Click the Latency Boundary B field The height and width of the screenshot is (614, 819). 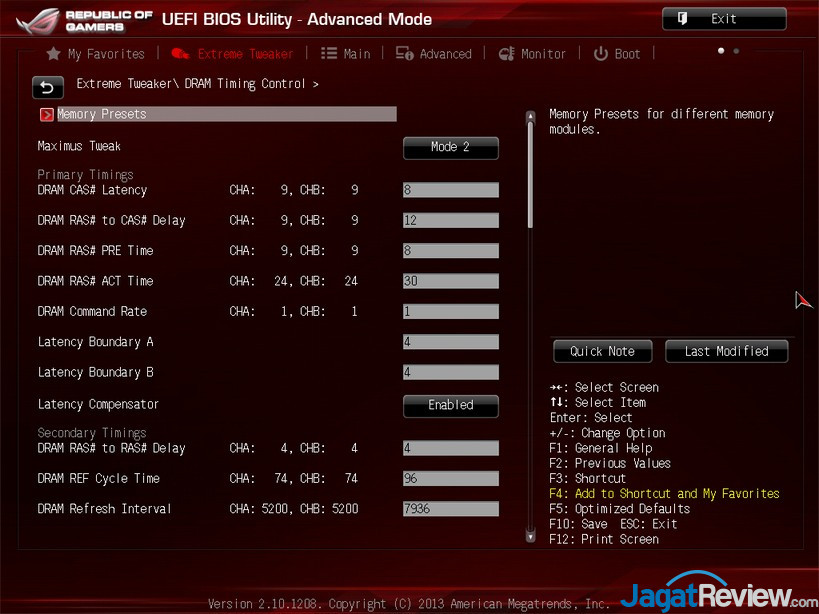click(451, 372)
